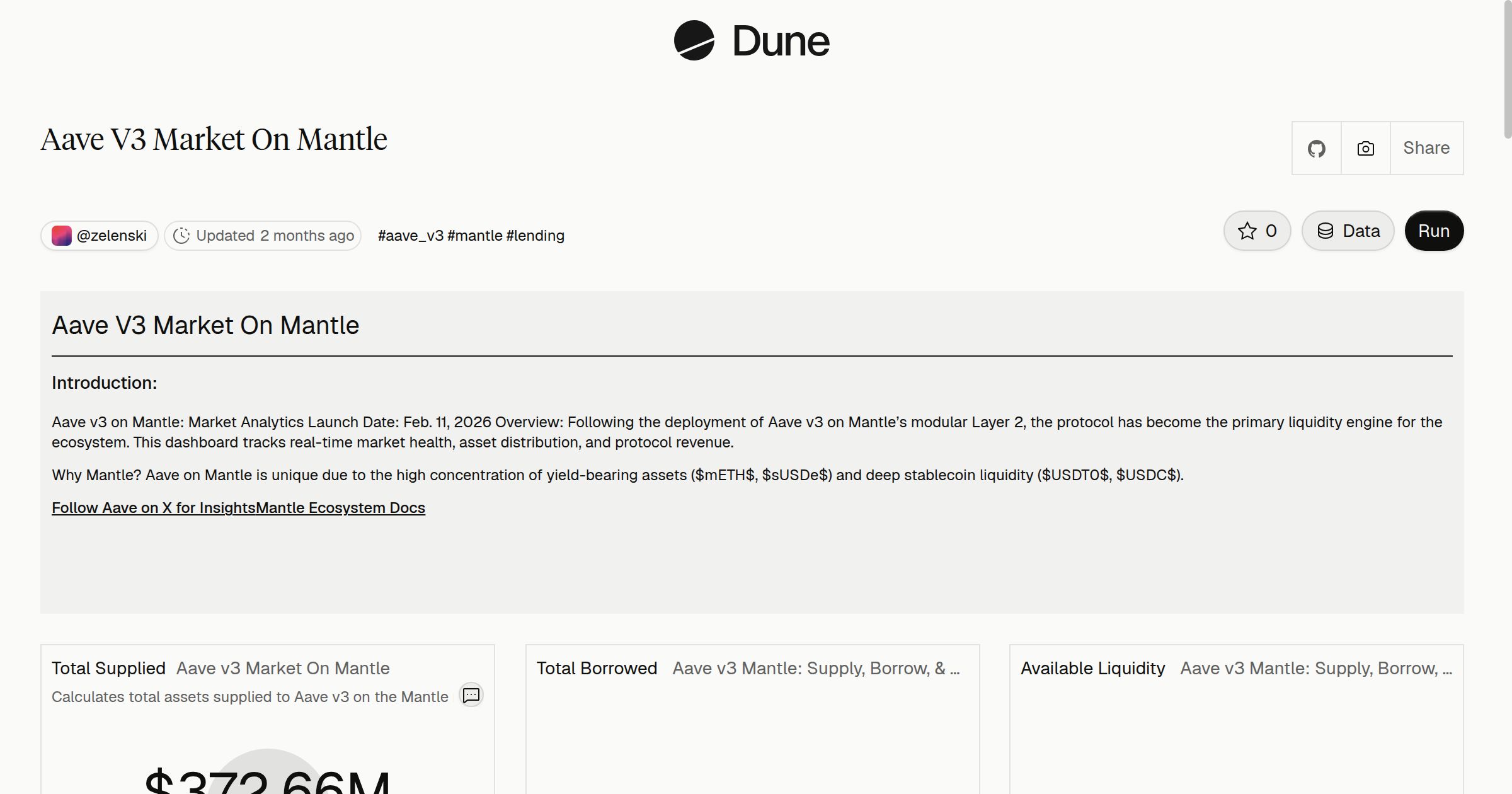Click the page vertical scrollbar

[1507, 69]
